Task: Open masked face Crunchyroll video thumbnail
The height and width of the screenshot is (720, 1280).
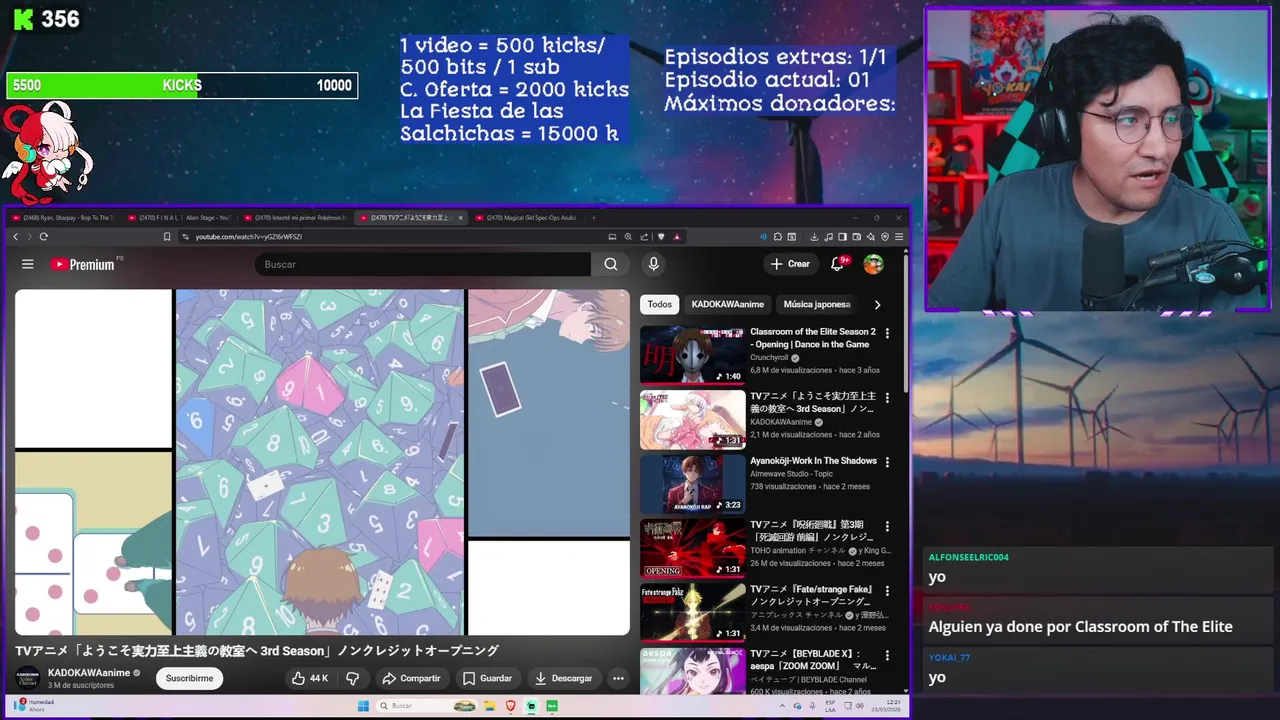Action: [x=692, y=354]
